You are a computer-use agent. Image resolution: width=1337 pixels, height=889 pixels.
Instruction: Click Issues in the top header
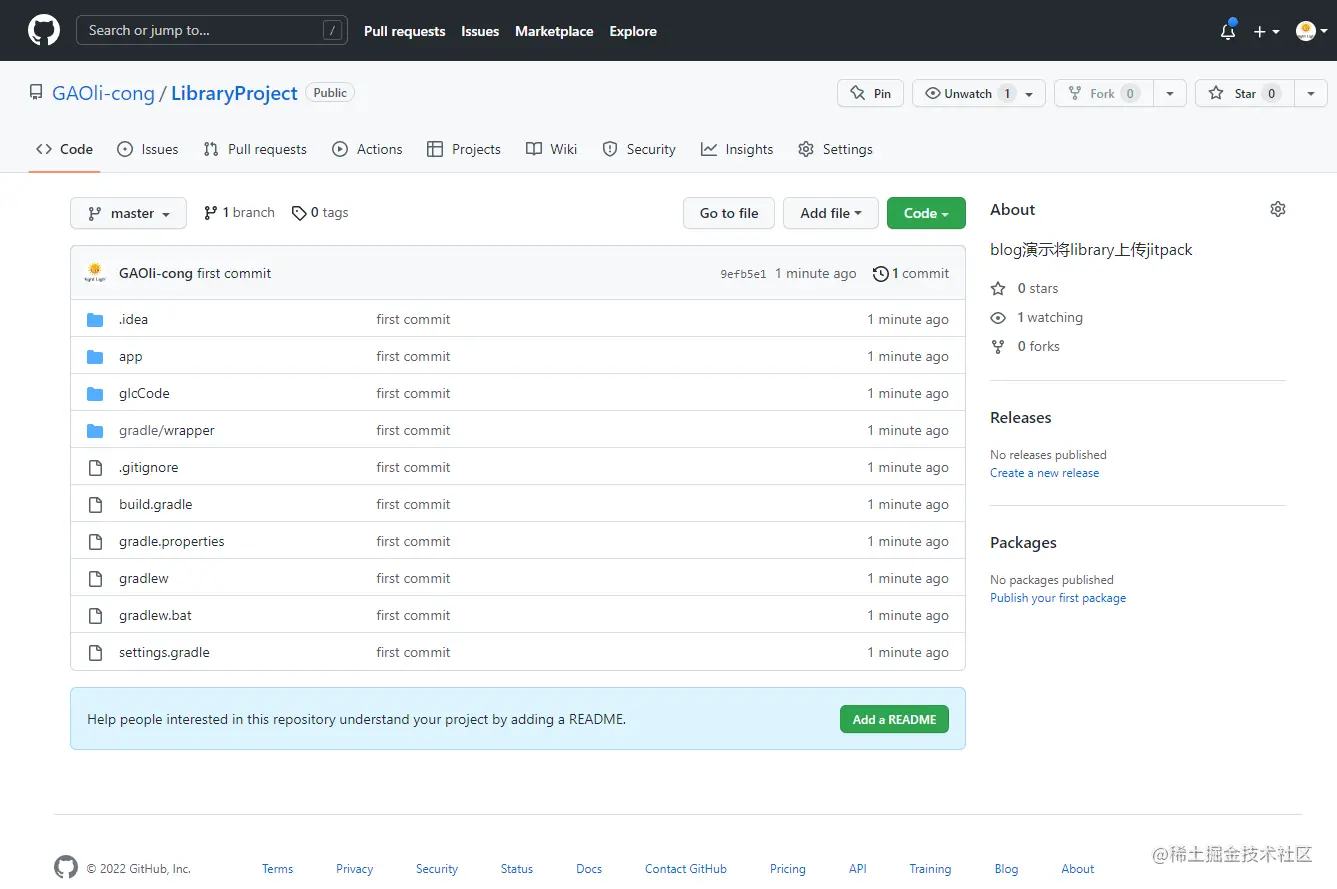tap(480, 31)
